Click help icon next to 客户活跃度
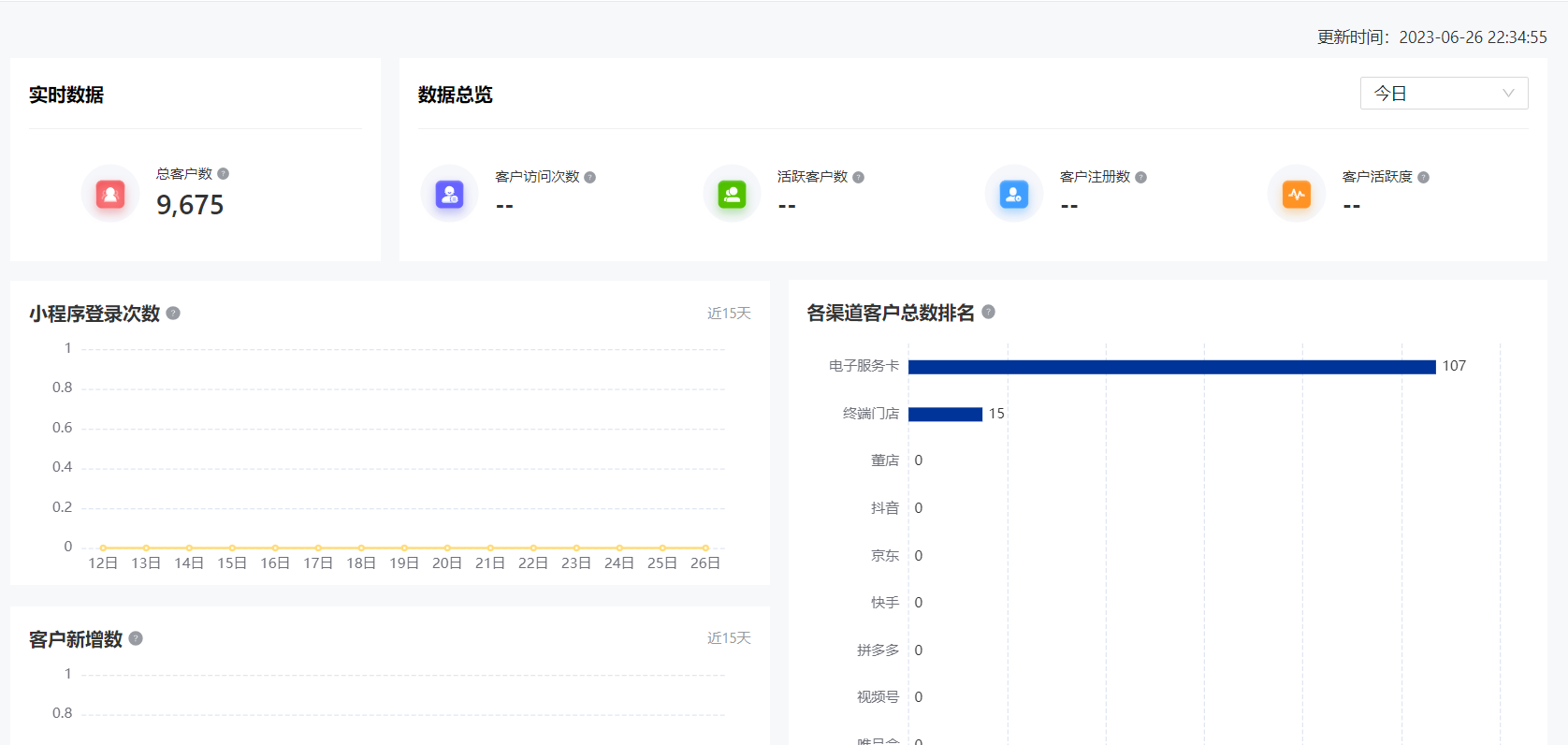Viewport: 1568px width, 745px height. pos(1423,177)
